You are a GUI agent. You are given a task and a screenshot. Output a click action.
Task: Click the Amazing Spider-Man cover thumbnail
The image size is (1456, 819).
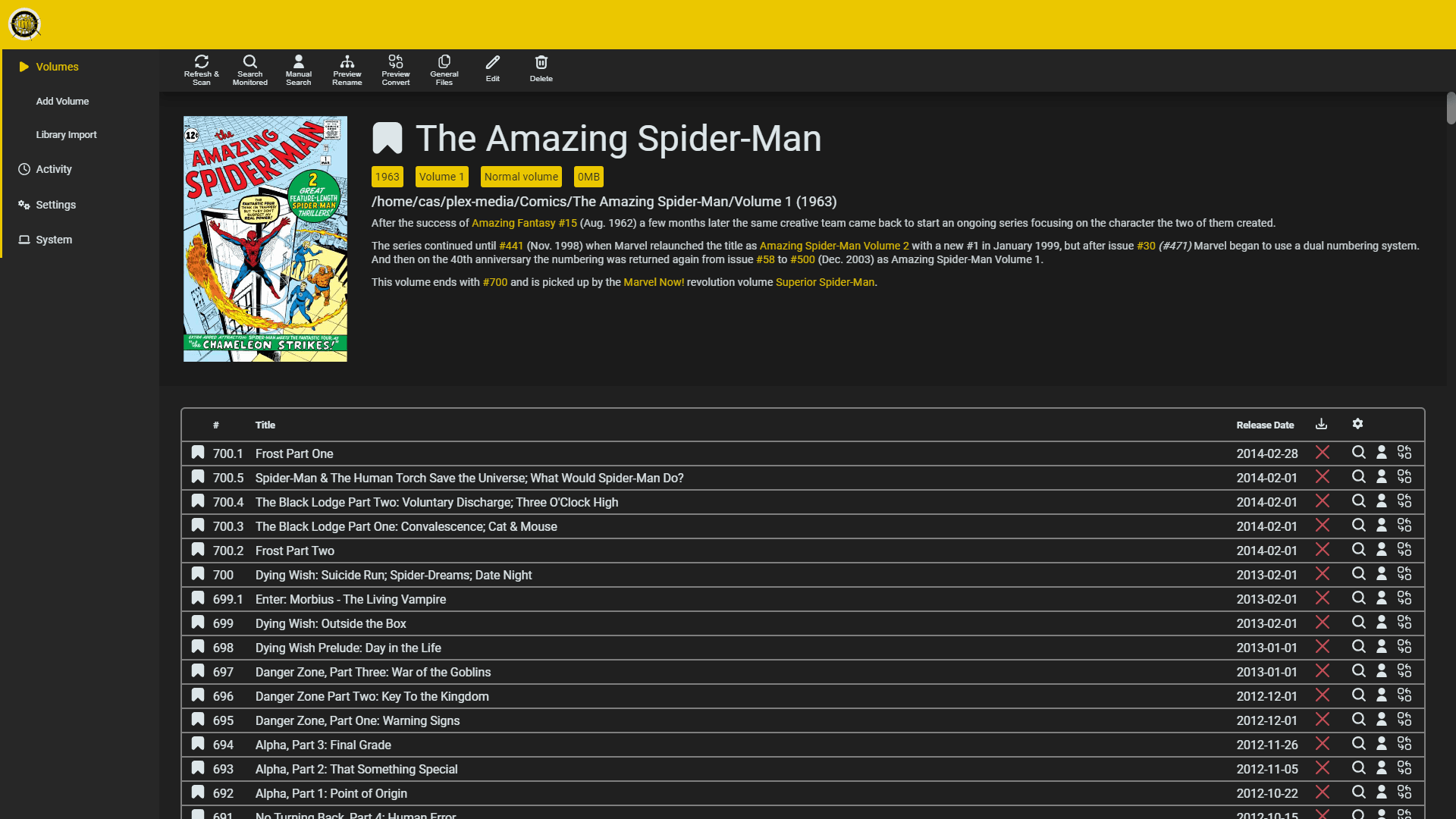click(x=265, y=239)
